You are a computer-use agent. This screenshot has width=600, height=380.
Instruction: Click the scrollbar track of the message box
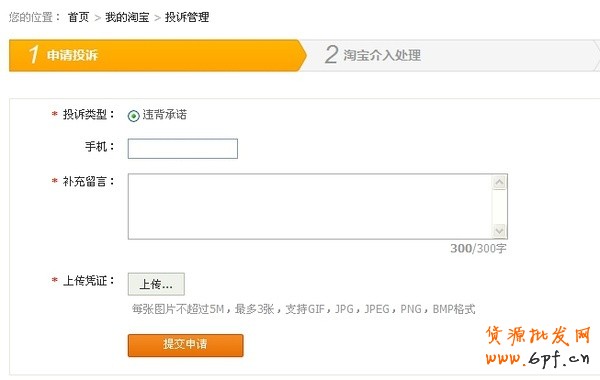coord(499,207)
